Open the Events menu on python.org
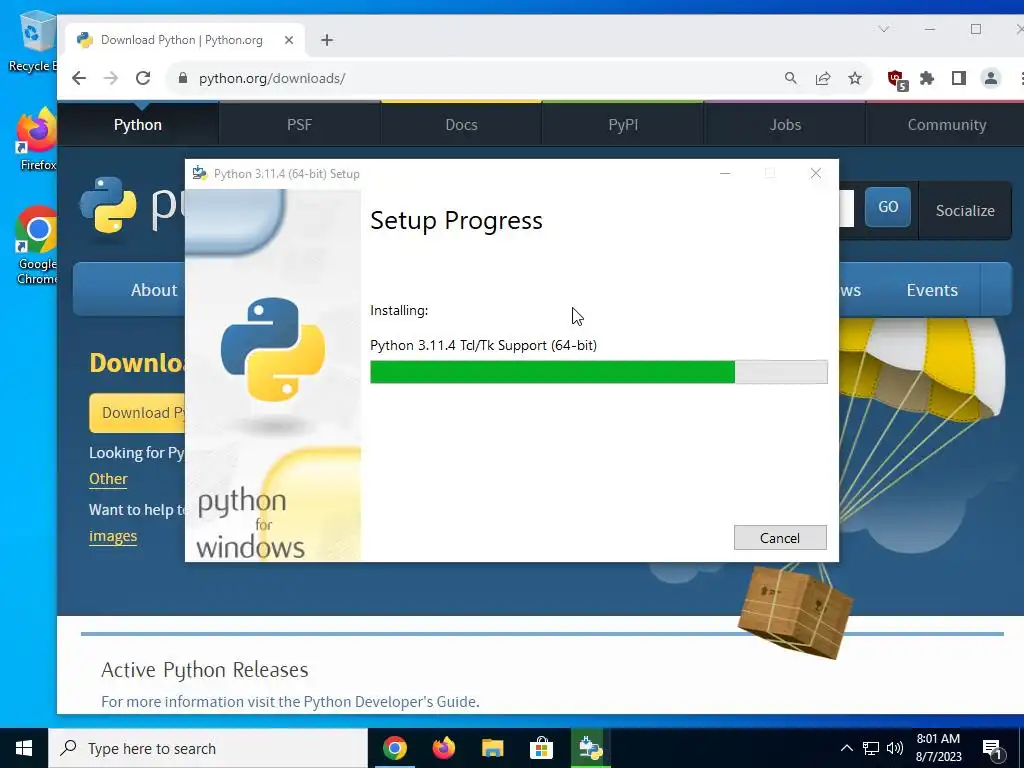This screenshot has width=1024, height=768. [x=932, y=290]
